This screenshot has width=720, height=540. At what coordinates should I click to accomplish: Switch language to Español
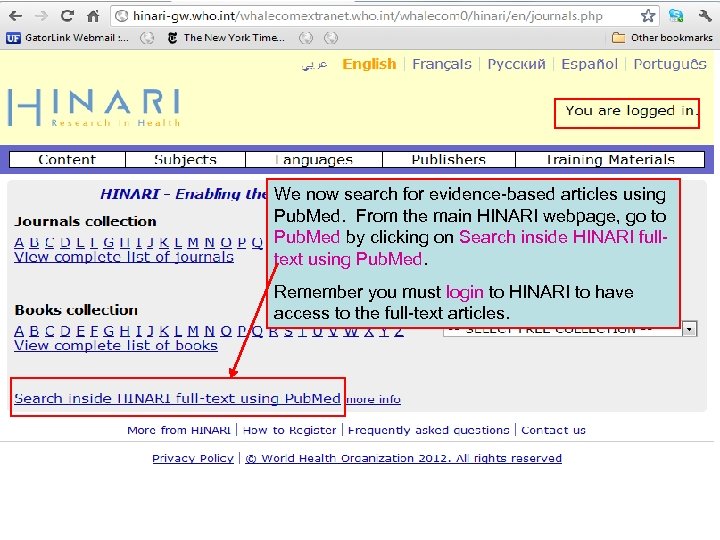click(x=590, y=64)
